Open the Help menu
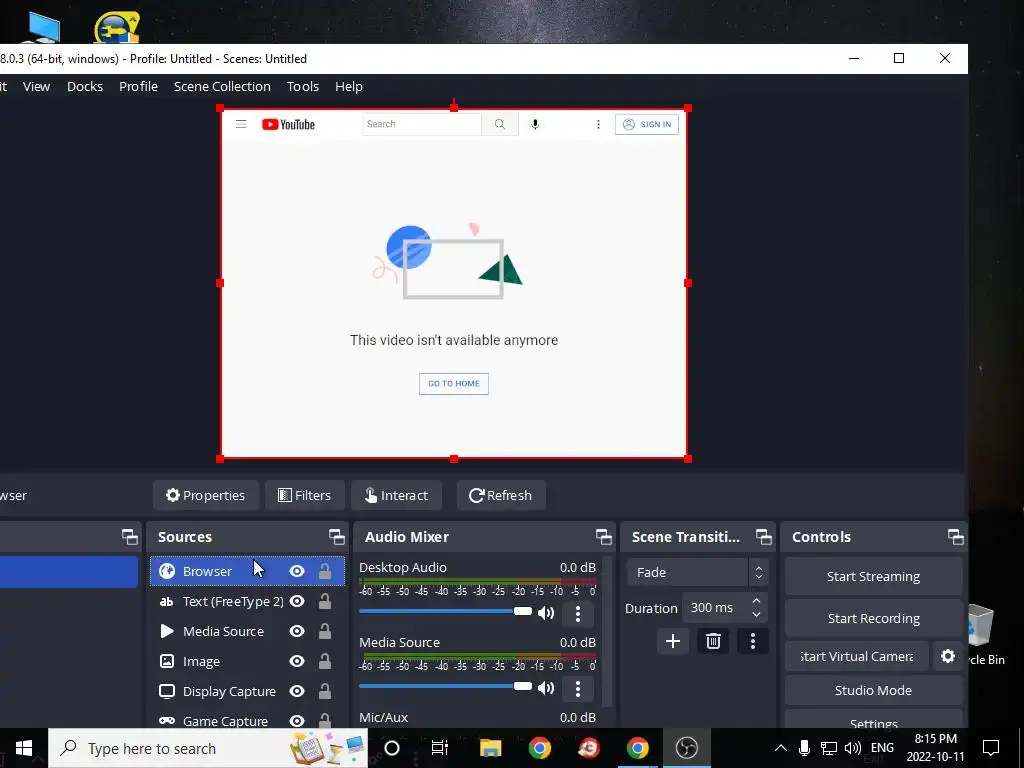 (x=349, y=86)
